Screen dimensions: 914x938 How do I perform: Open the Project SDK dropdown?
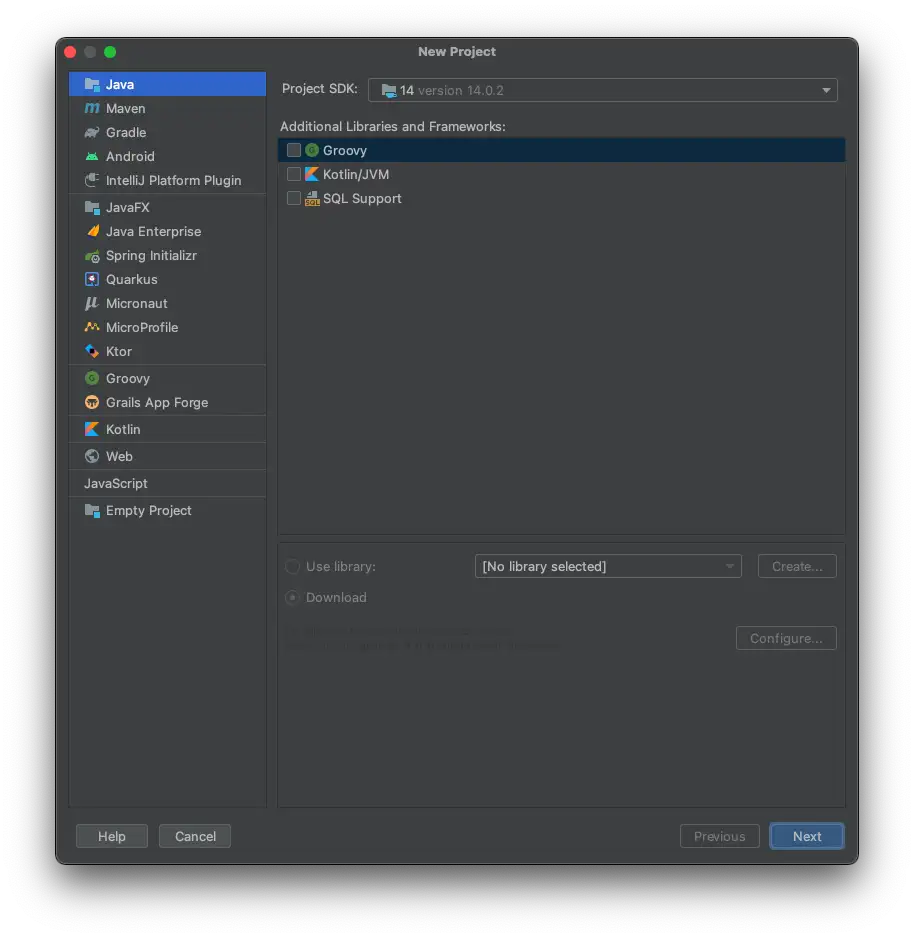(602, 90)
